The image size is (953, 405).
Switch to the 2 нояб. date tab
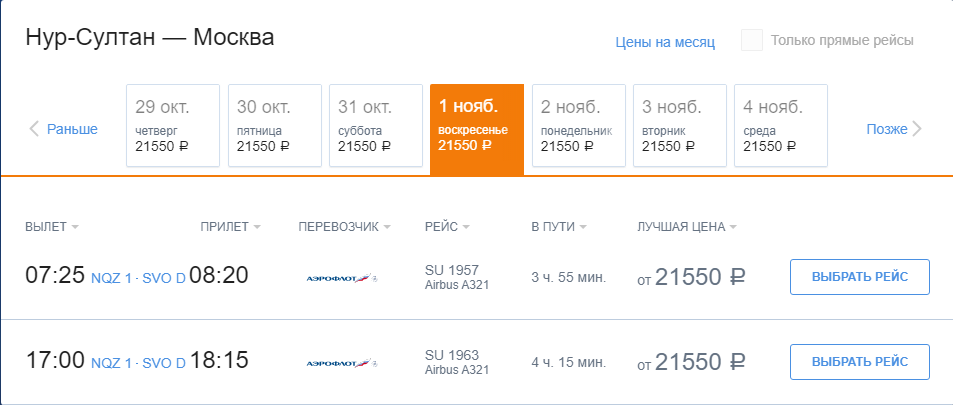pos(578,125)
